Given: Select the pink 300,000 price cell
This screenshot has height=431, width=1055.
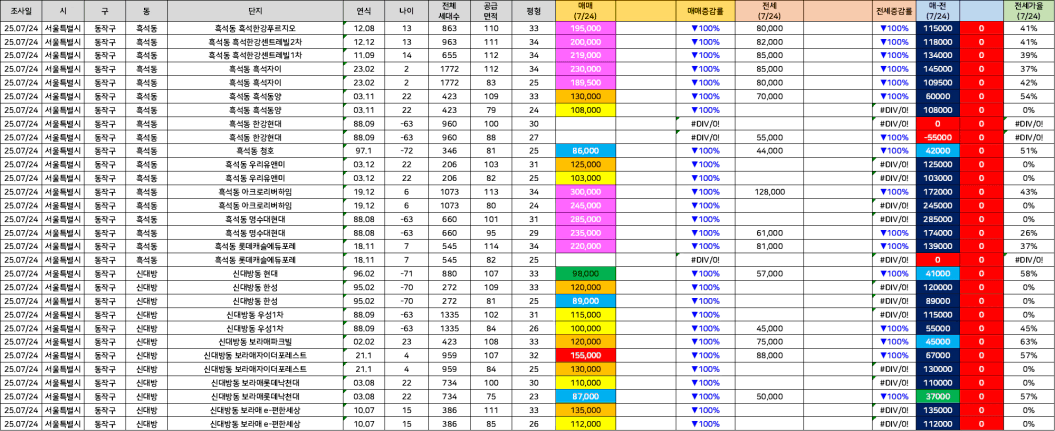Looking at the screenshot, I should point(586,192).
